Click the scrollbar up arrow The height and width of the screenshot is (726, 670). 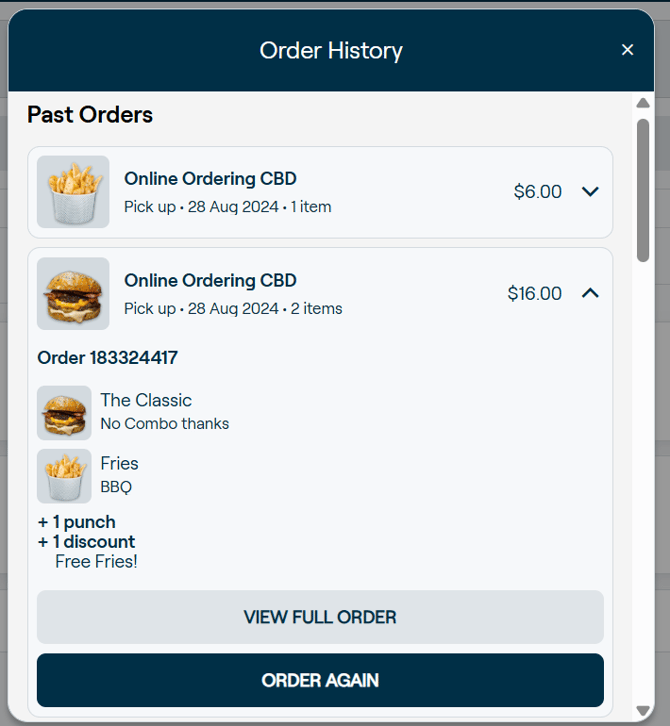643,104
